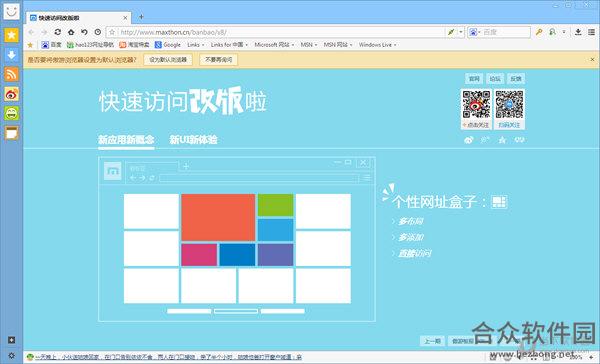The width and height of the screenshot is (600, 364).
Task: Click the Weibo QR code image
Action: click(476, 104)
